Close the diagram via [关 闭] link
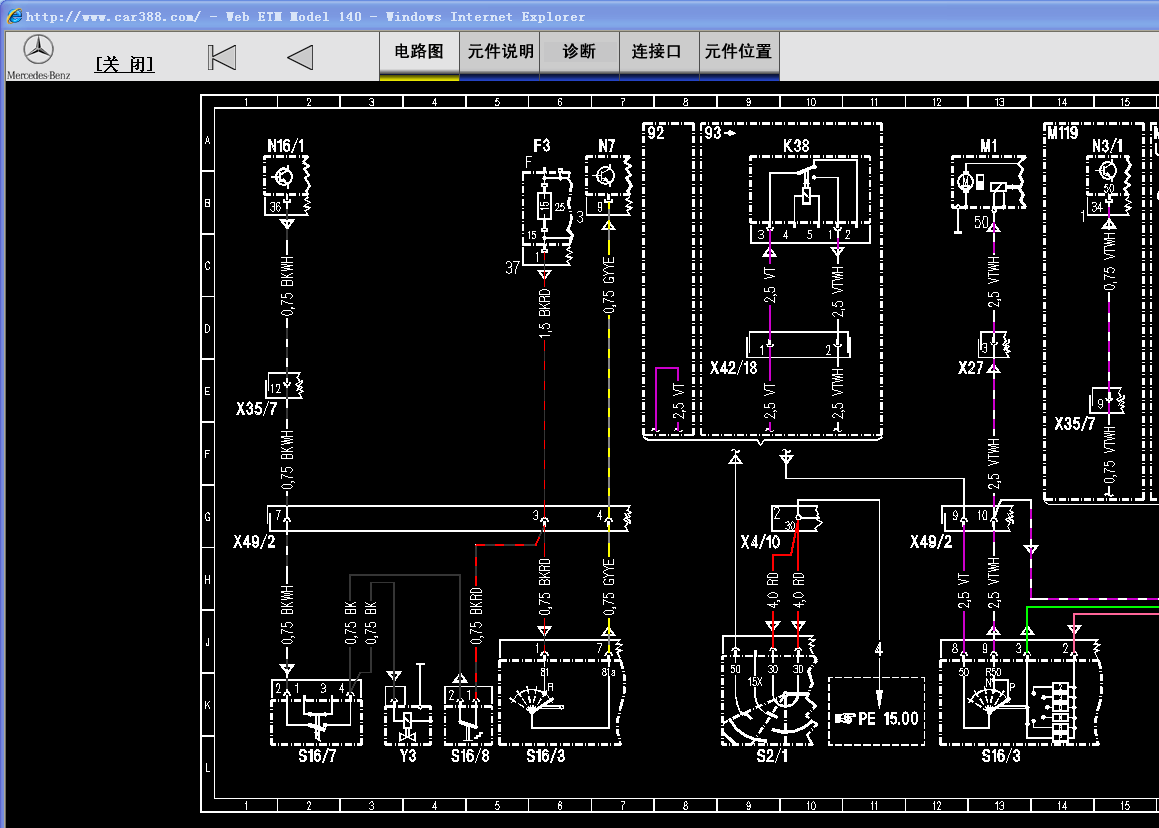1159x828 pixels. pyautogui.click(x=124, y=64)
